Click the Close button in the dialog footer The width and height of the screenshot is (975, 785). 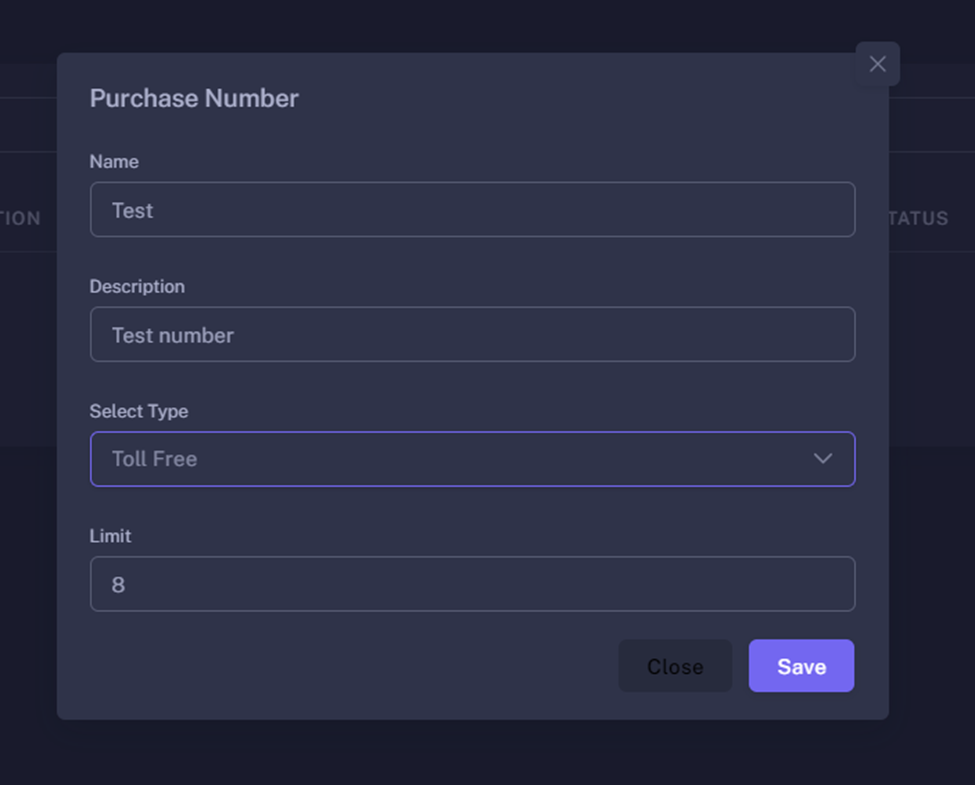click(x=675, y=666)
